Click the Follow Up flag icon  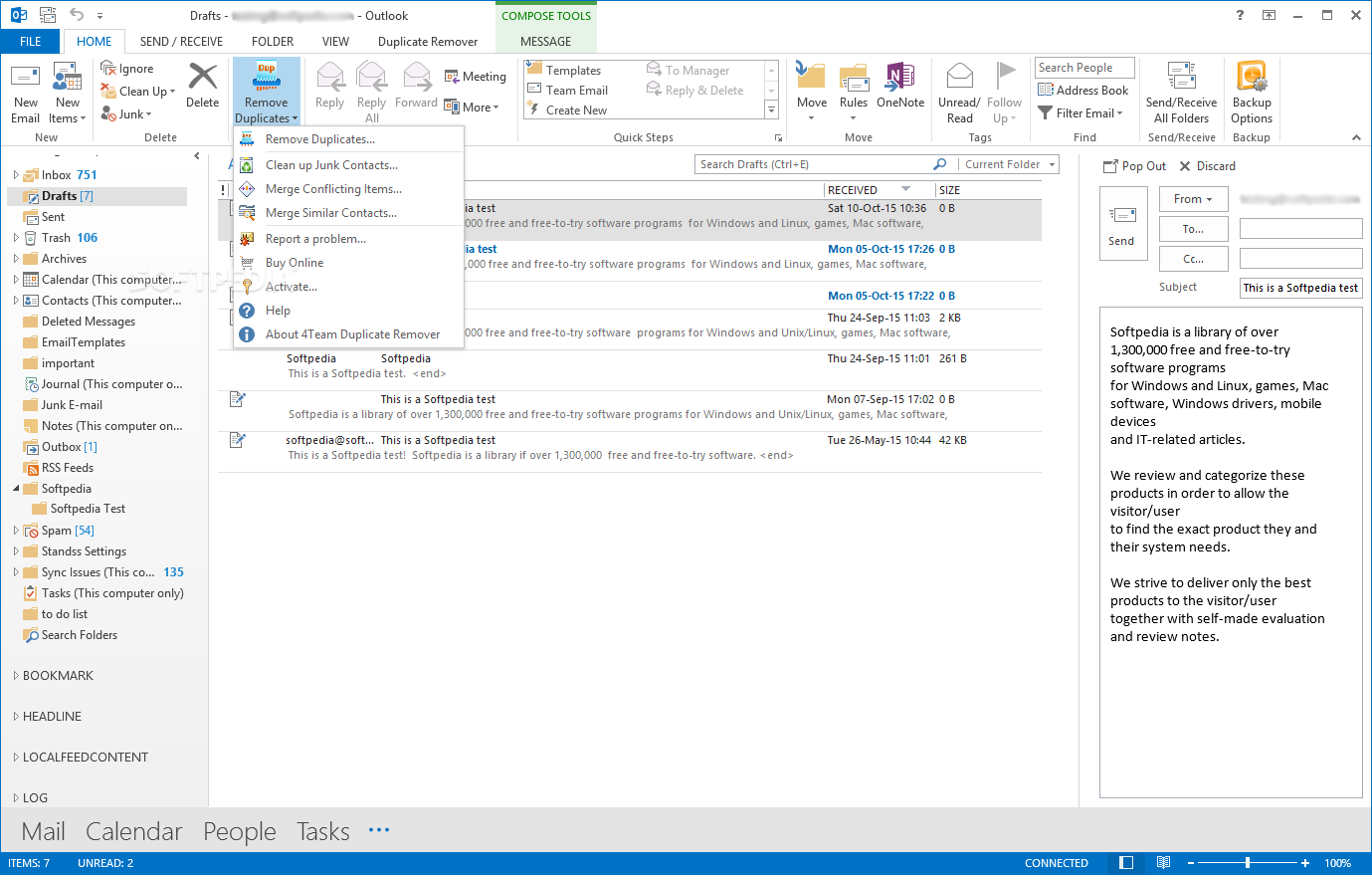coord(1006,76)
